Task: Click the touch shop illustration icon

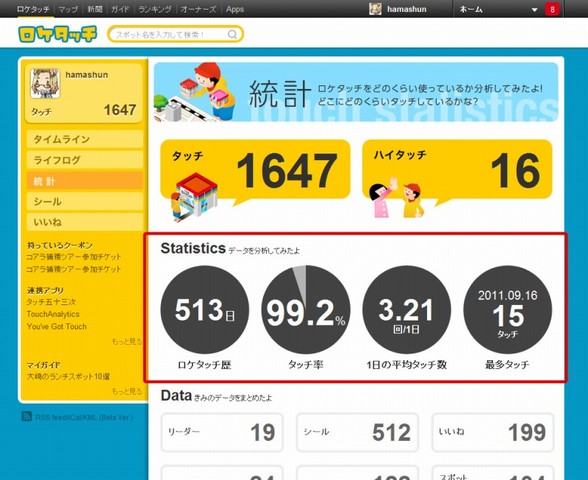Action: click(194, 197)
